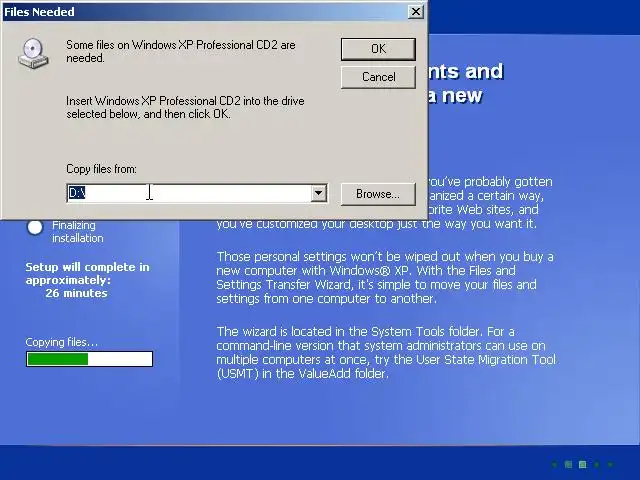Click 'Setup will complete in approximately:' text
Viewport: 640px width, 480px height.
(87, 273)
